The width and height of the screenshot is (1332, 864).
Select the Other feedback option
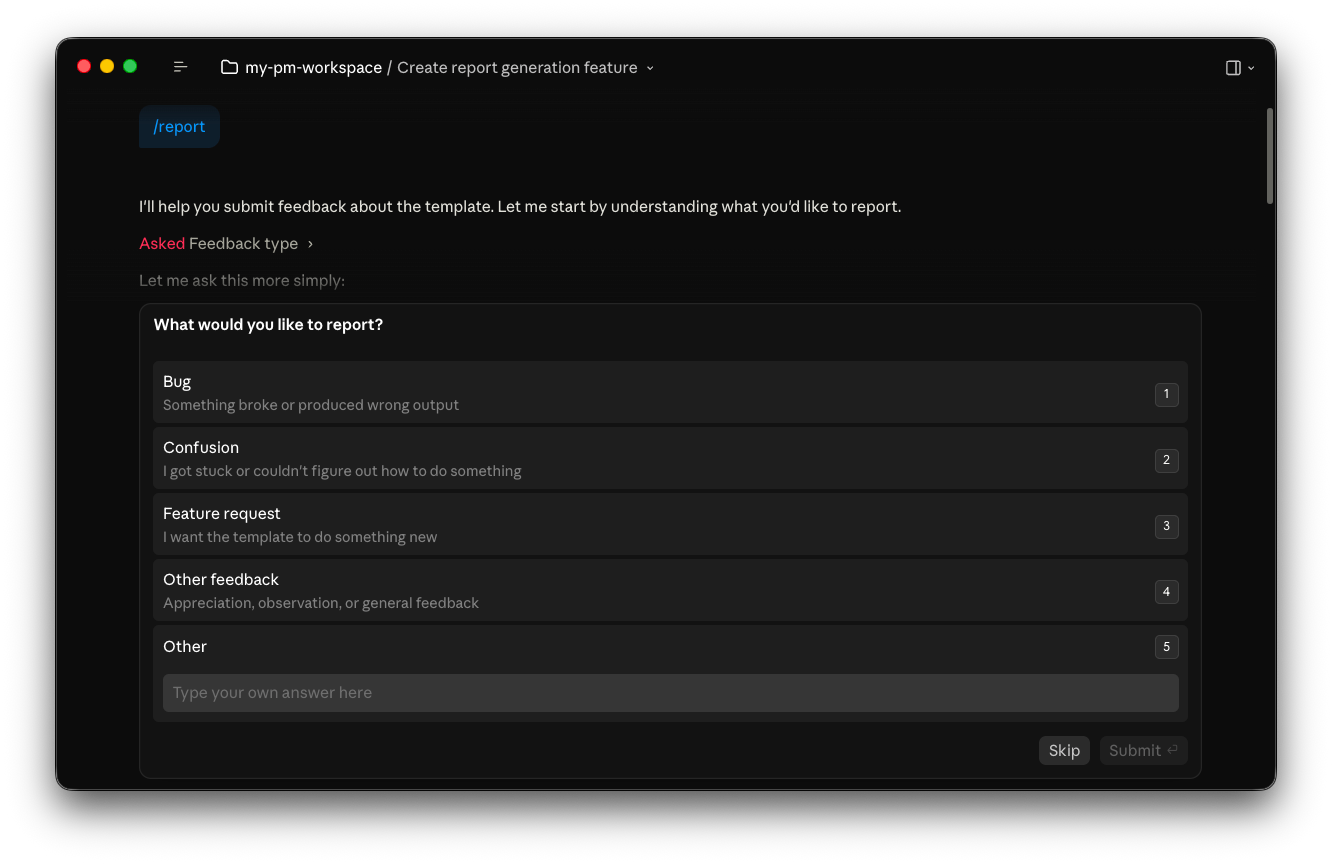click(670, 590)
